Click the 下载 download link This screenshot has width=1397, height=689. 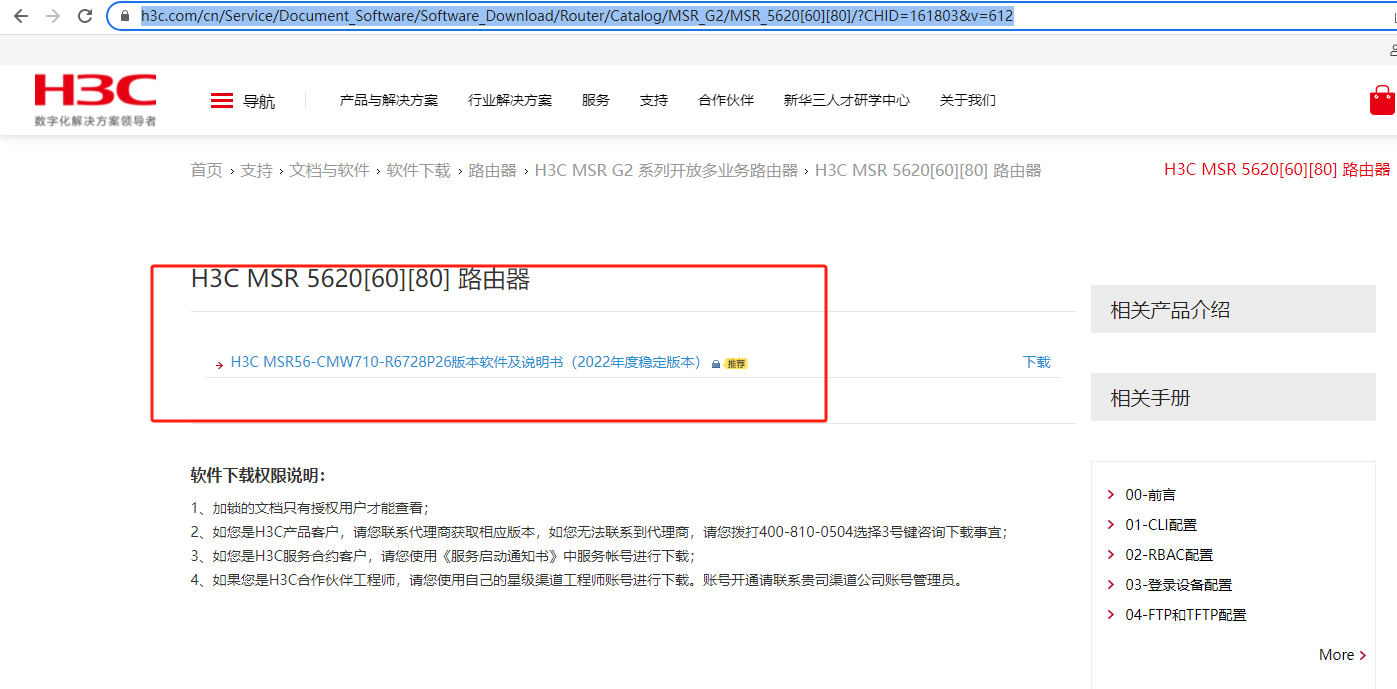coord(1037,362)
